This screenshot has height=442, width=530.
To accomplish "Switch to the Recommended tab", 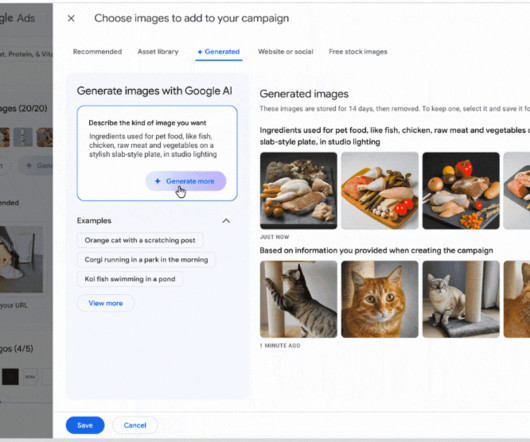I will coord(97,52).
